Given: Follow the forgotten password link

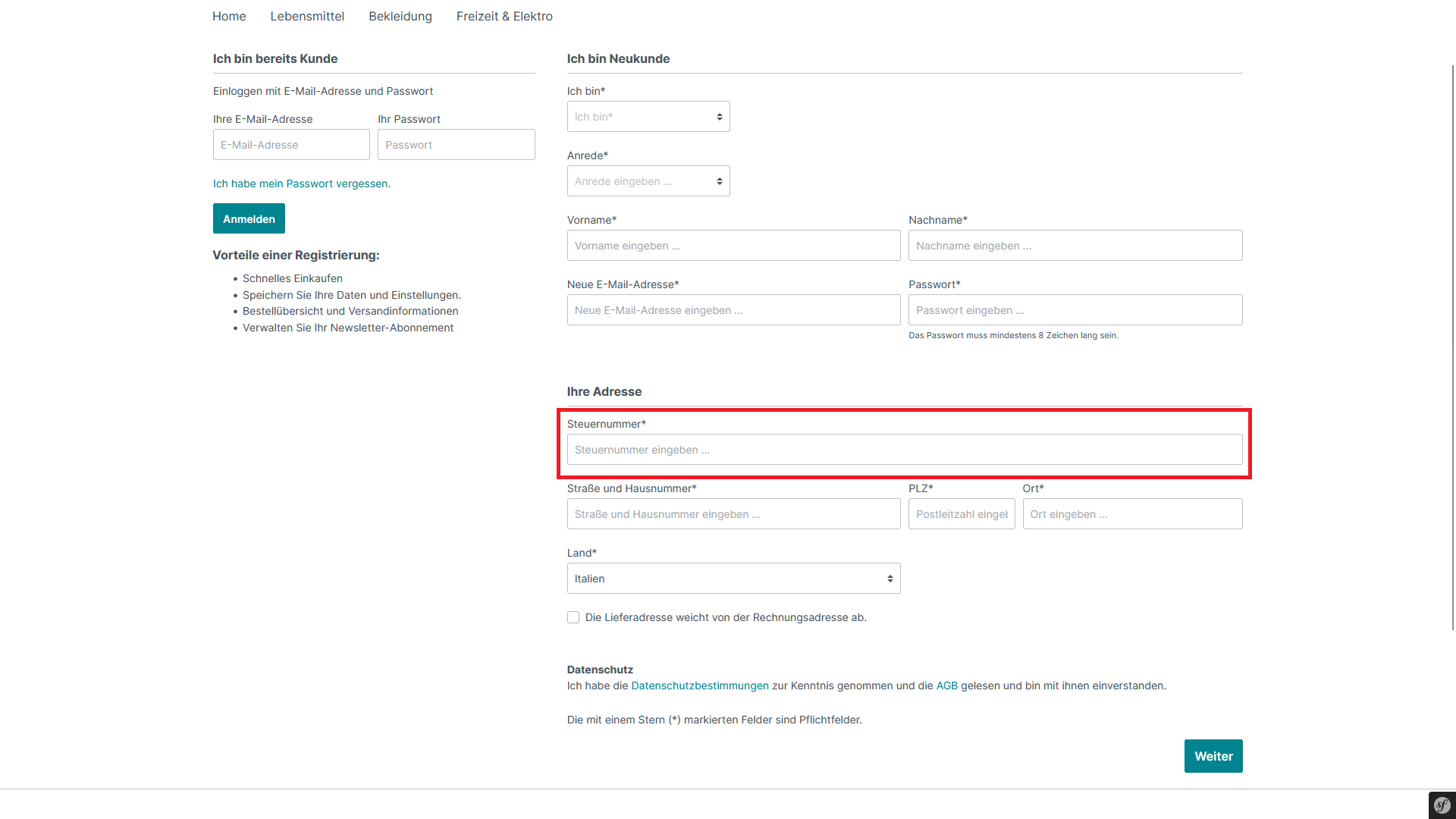Looking at the screenshot, I should point(302,184).
